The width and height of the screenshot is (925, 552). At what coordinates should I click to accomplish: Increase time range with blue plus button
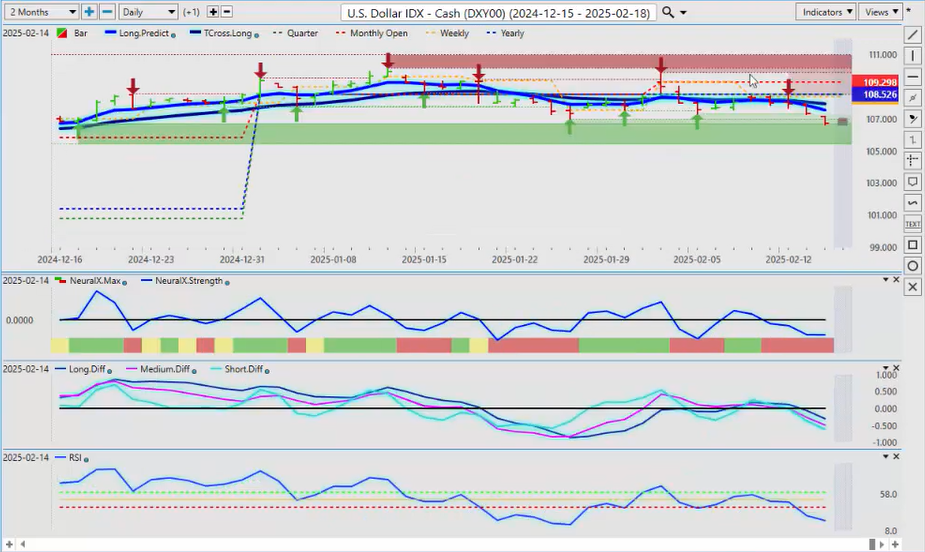tap(89, 12)
